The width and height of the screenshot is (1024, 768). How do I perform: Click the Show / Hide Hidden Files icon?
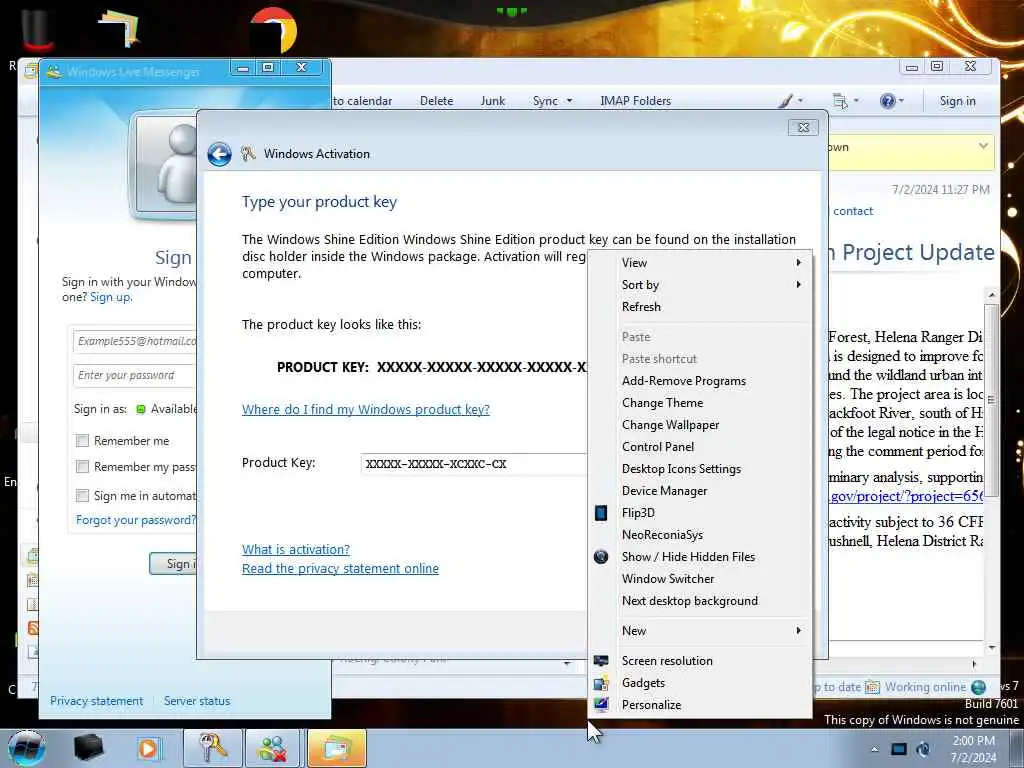tap(601, 557)
